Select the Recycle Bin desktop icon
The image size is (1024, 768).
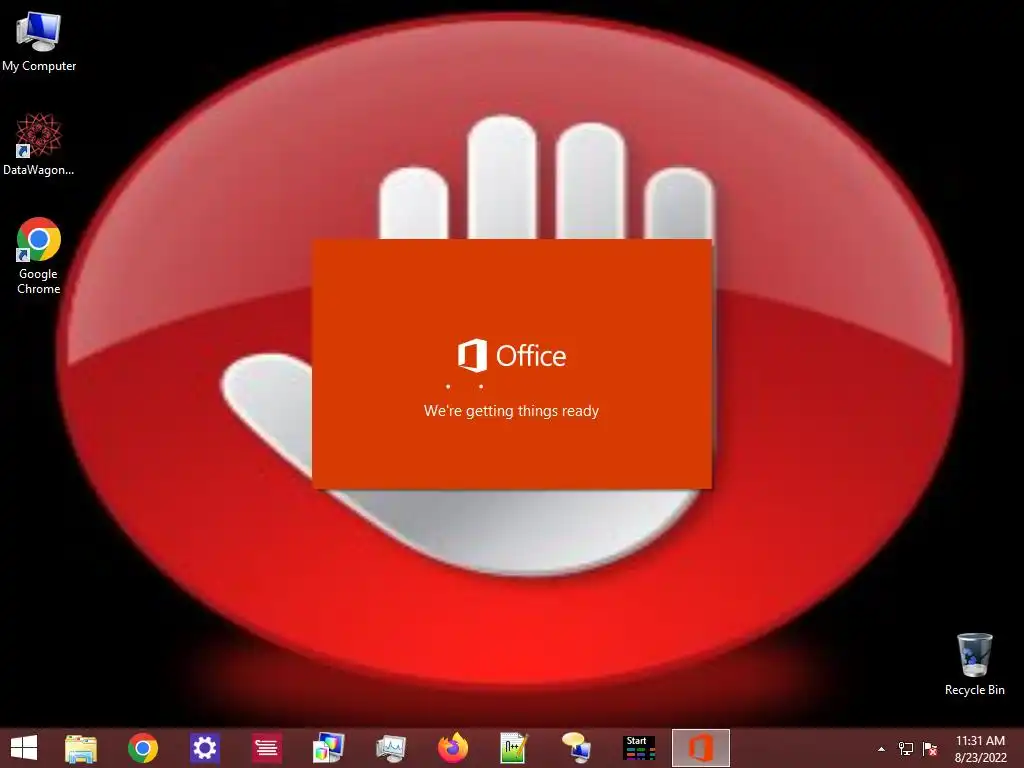point(974,664)
